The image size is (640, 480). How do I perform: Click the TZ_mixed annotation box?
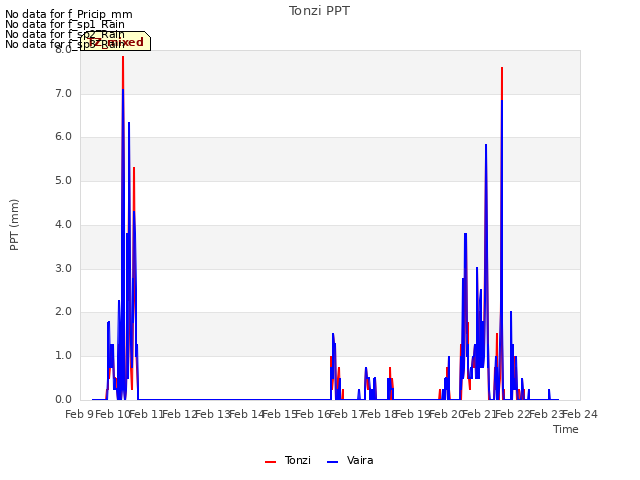point(116,41)
